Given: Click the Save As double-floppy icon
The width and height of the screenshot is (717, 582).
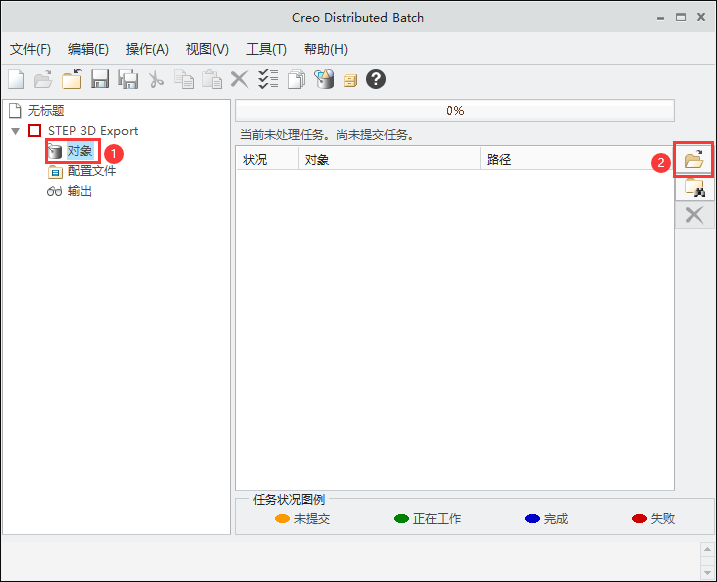Looking at the screenshot, I should (x=128, y=79).
